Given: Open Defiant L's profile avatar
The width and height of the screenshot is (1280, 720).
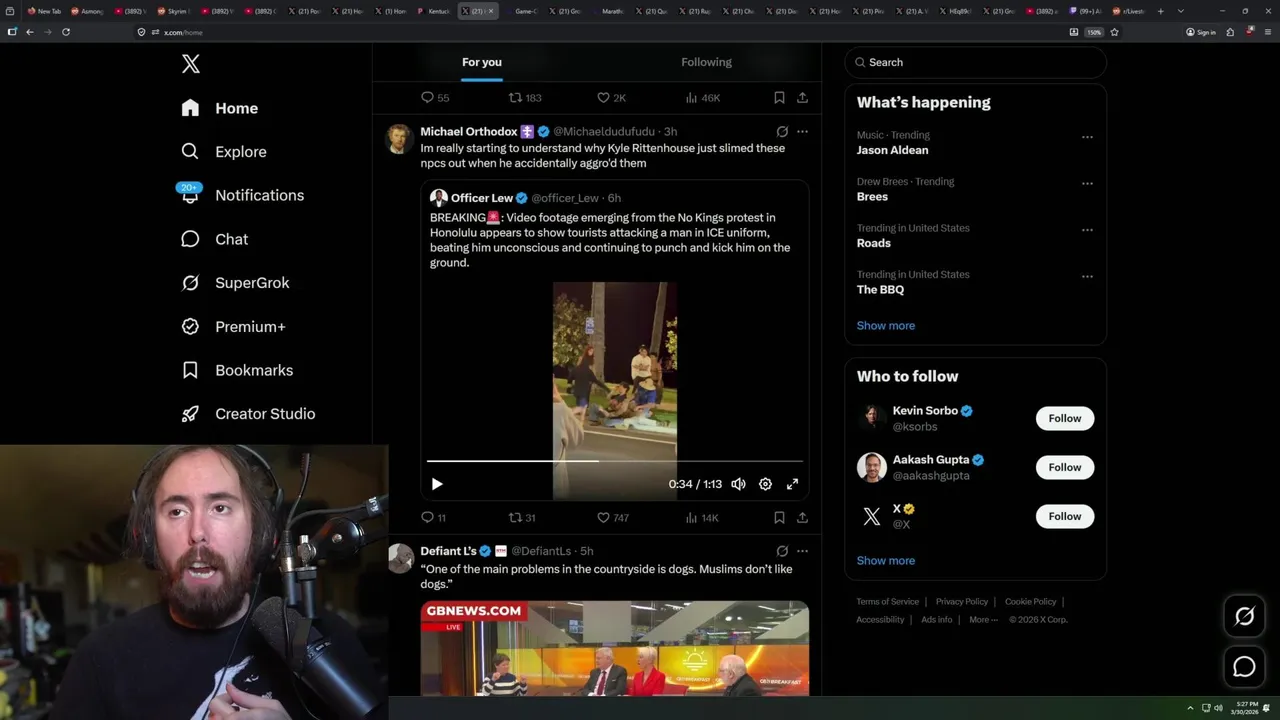Looking at the screenshot, I should (x=400, y=558).
